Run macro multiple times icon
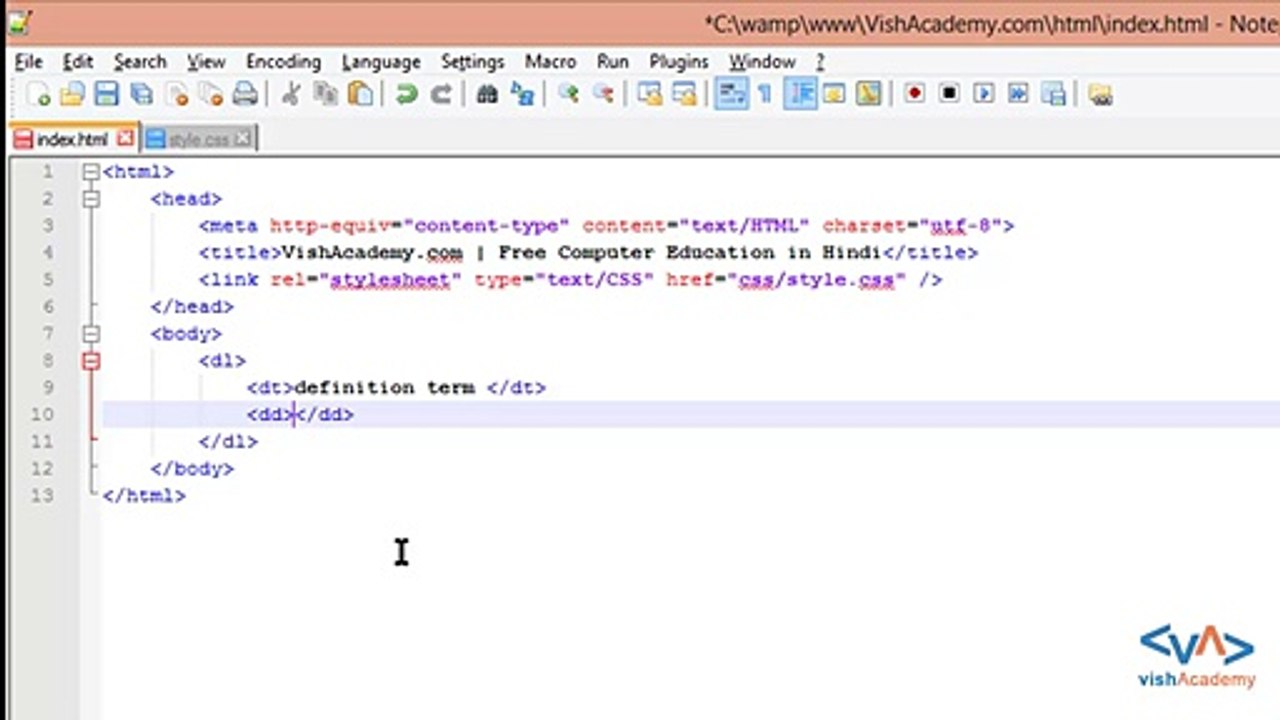Image resolution: width=1280 pixels, height=720 pixels. coord(1018,94)
